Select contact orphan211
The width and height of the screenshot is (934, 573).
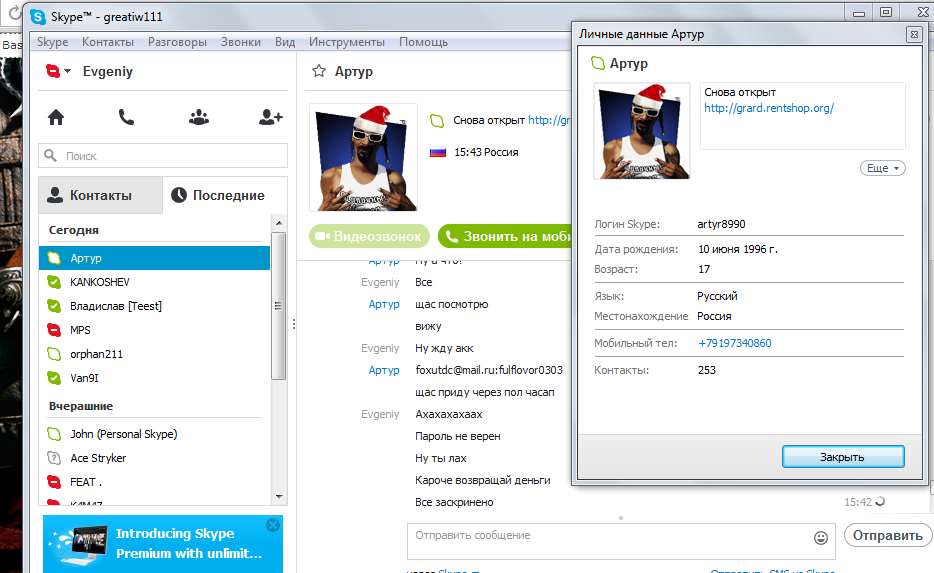(x=154, y=354)
